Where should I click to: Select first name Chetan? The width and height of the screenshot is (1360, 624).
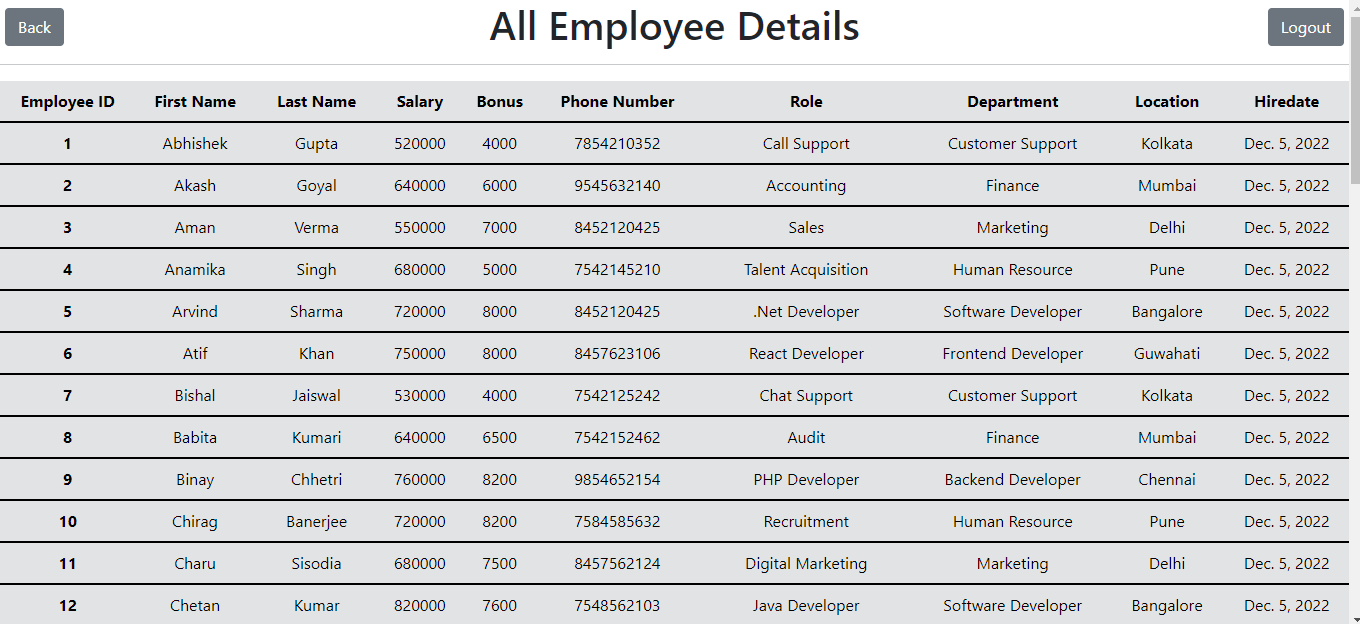point(195,606)
